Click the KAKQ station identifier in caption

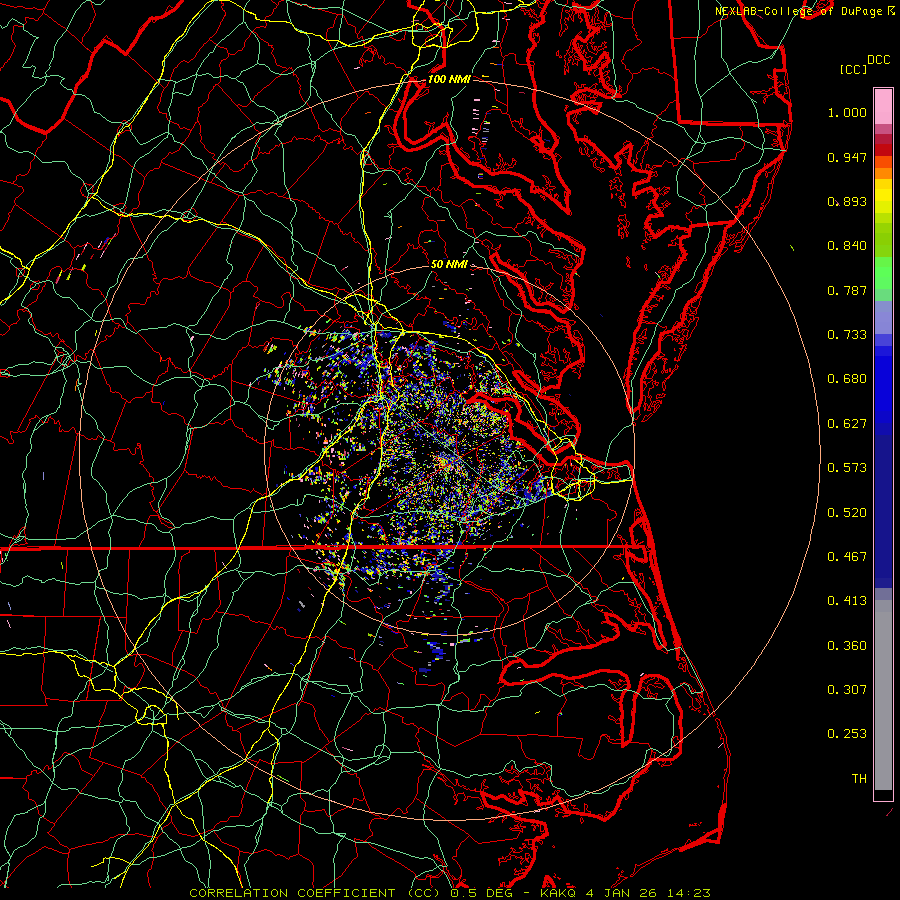click(558, 893)
